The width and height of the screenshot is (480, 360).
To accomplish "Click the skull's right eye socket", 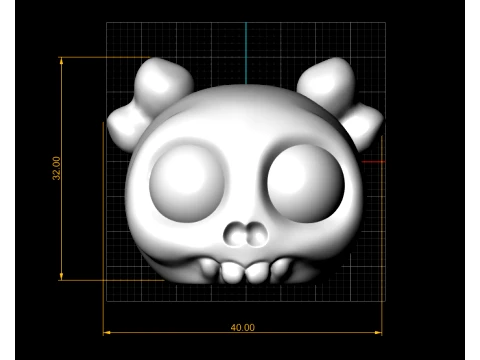I will coord(305,183).
